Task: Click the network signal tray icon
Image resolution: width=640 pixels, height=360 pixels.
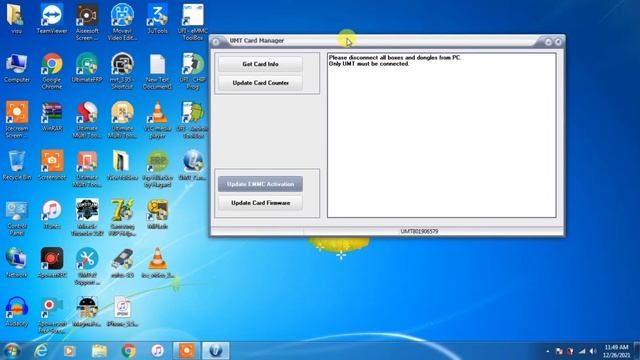Action: tap(582, 351)
